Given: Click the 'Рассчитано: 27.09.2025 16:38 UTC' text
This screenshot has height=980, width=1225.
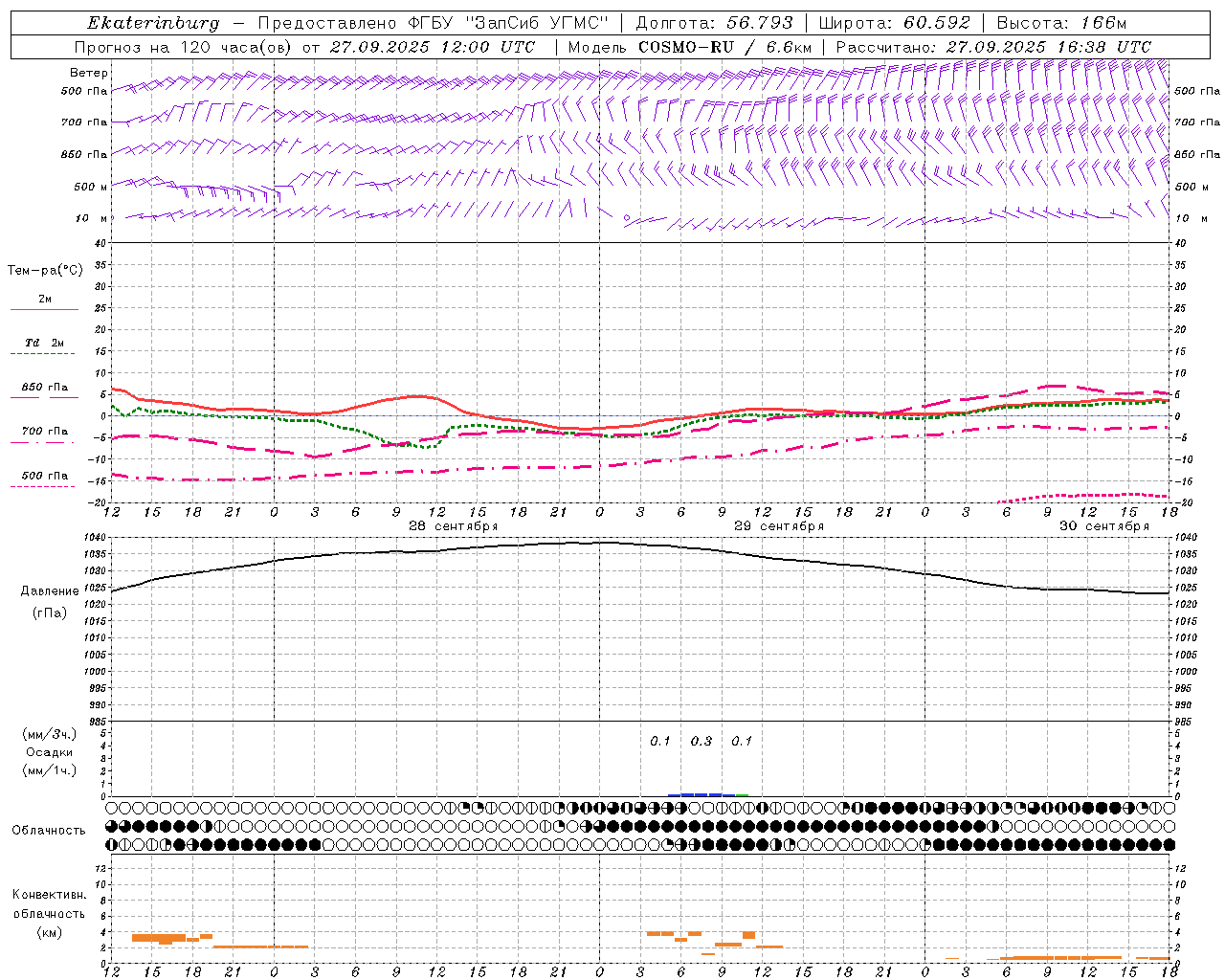Looking at the screenshot, I should (x=993, y=47).
